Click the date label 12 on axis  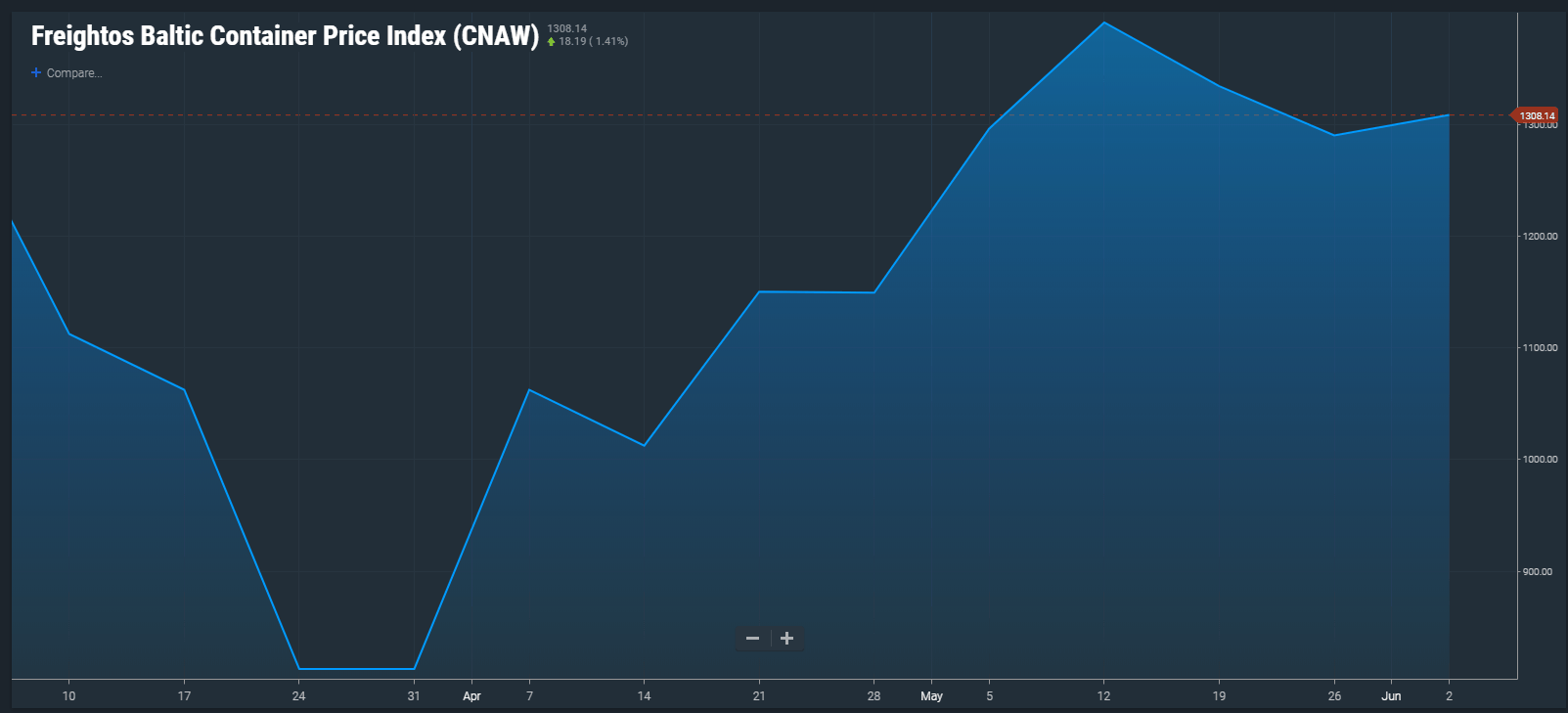1103,696
